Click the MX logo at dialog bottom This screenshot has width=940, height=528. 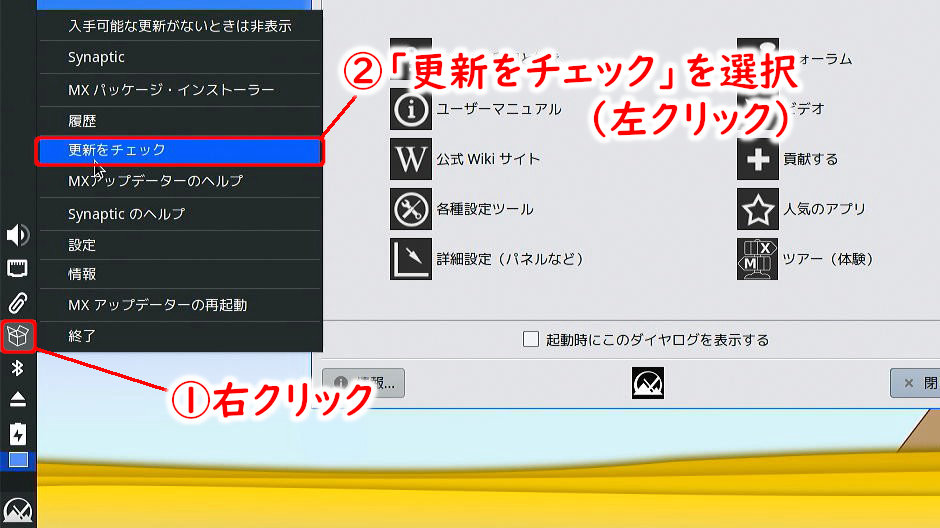click(x=648, y=382)
